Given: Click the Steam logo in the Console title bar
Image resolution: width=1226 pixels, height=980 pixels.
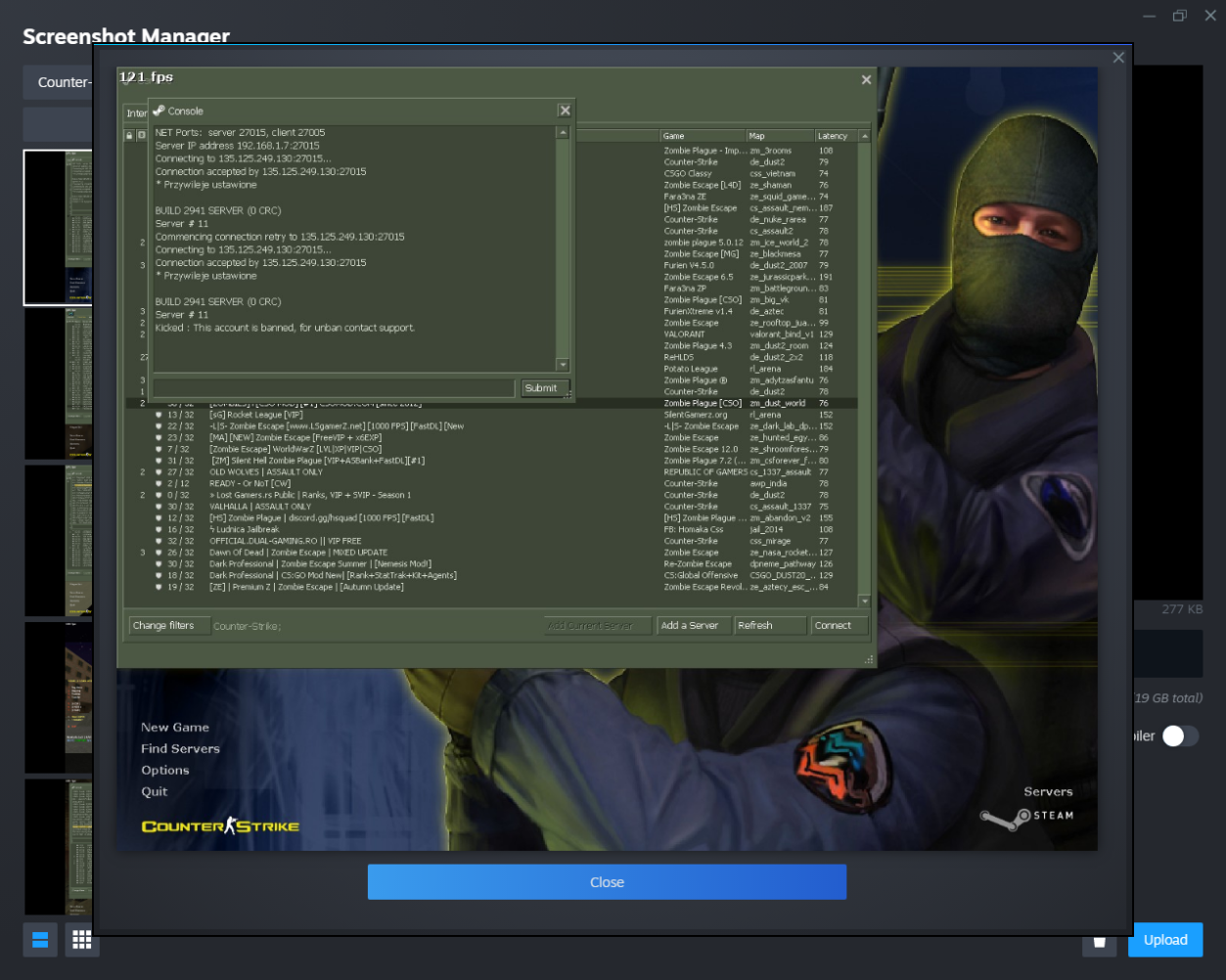Looking at the screenshot, I should pyautogui.click(x=159, y=111).
